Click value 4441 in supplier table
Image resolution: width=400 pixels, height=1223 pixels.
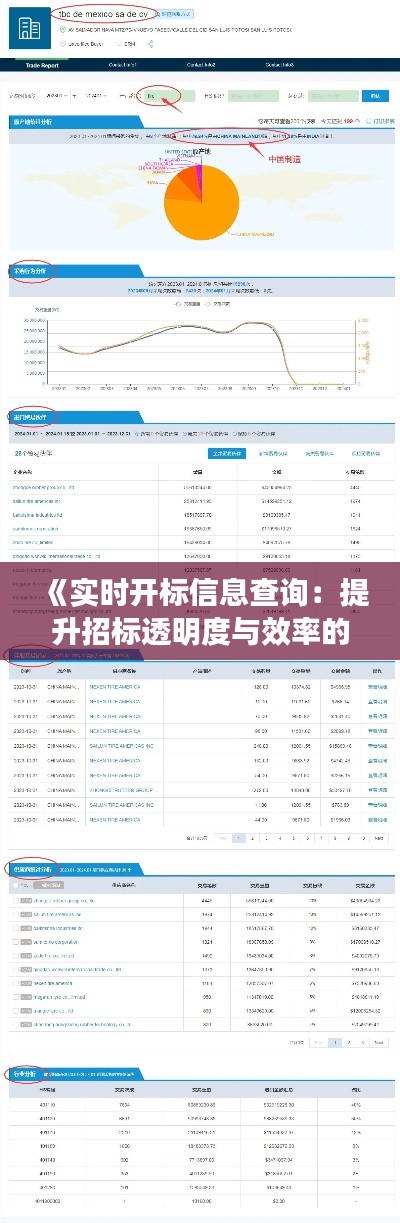coord(205,900)
